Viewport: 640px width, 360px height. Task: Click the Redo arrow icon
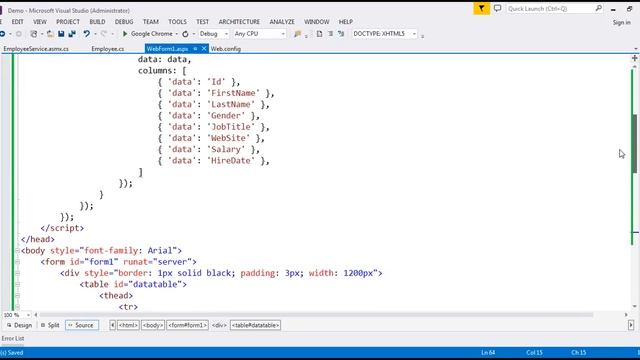click(104, 34)
